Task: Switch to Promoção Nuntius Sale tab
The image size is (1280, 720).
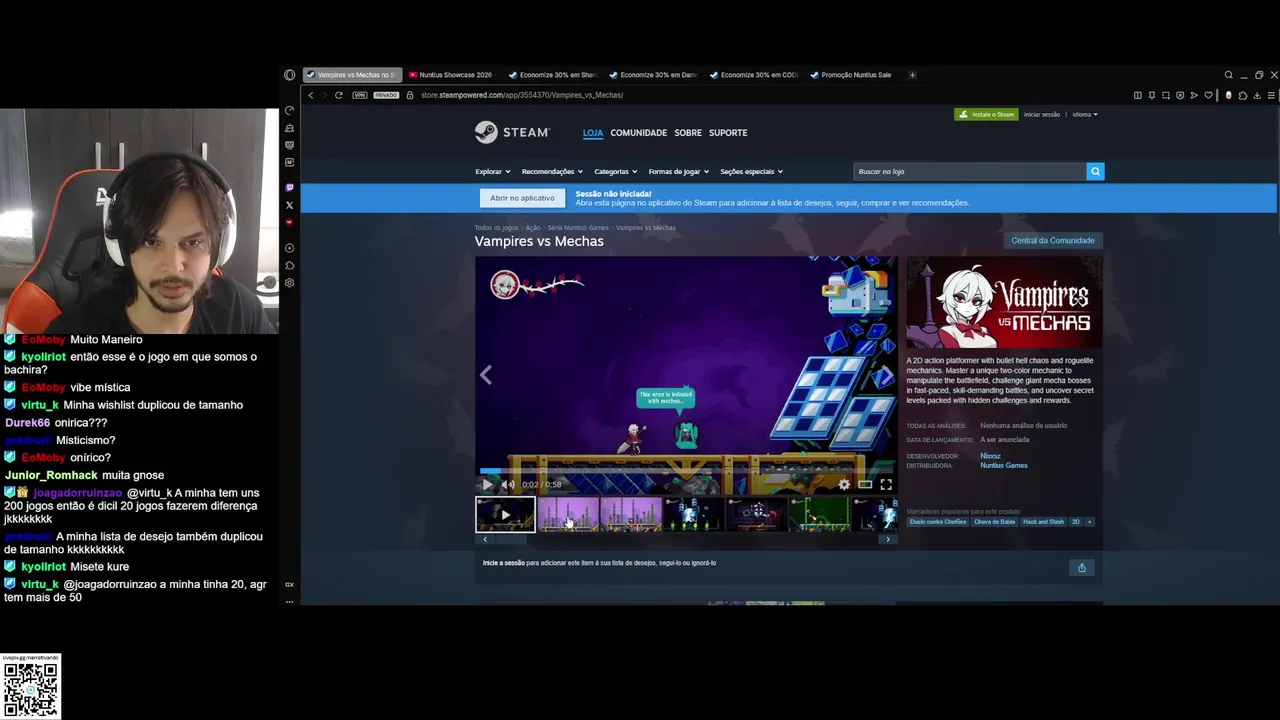Action: pyautogui.click(x=851, y=75)
